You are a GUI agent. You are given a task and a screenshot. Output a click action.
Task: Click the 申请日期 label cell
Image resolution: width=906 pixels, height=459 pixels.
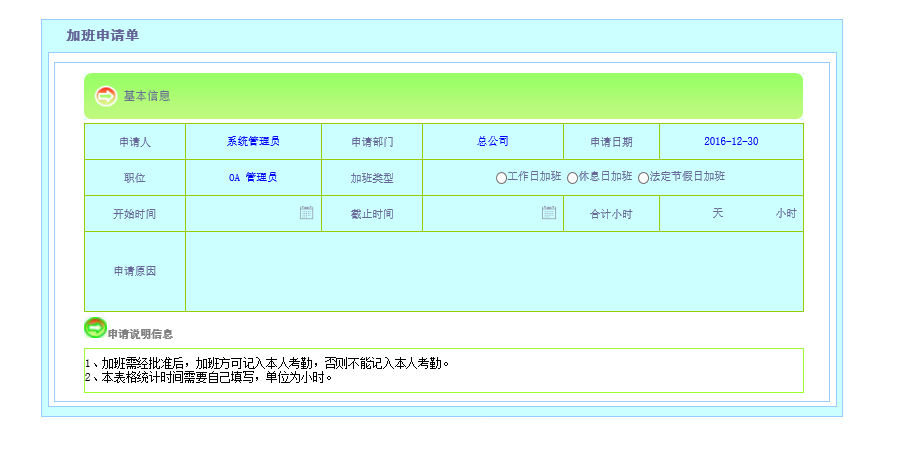pos(611,142)
